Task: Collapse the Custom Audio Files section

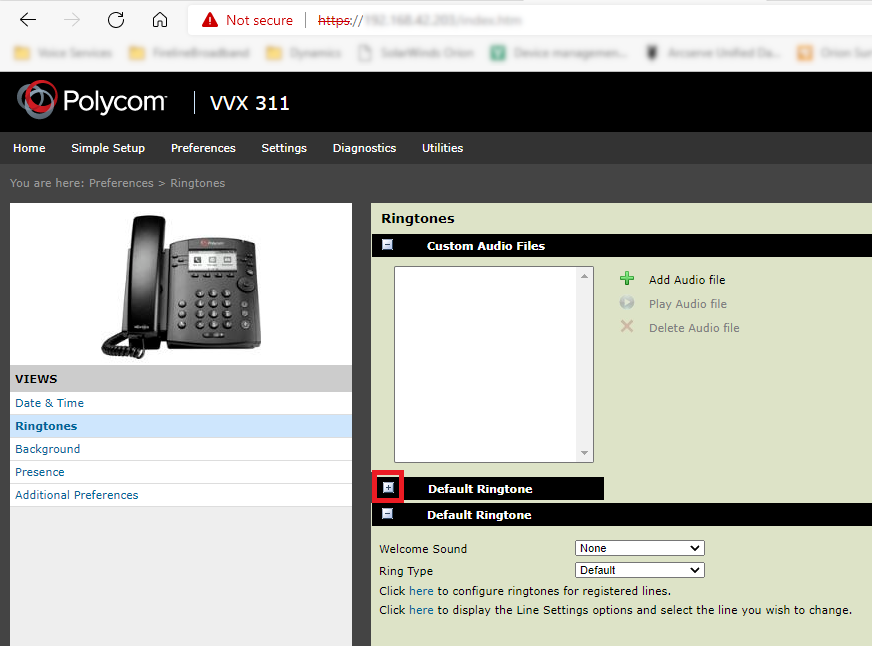Action: click(x=388, y=245)
